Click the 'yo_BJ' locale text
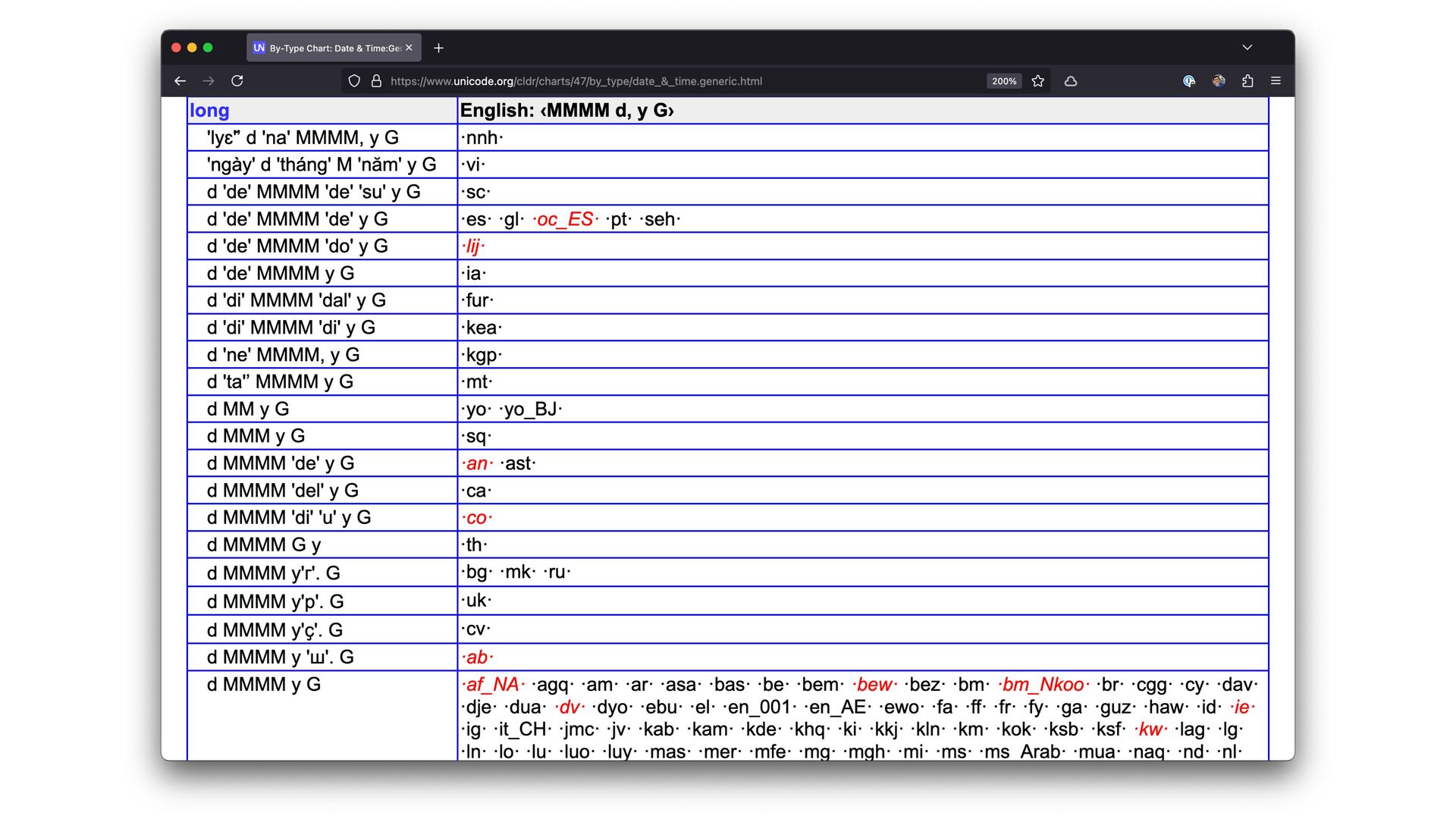 click(x=531, y=409)
